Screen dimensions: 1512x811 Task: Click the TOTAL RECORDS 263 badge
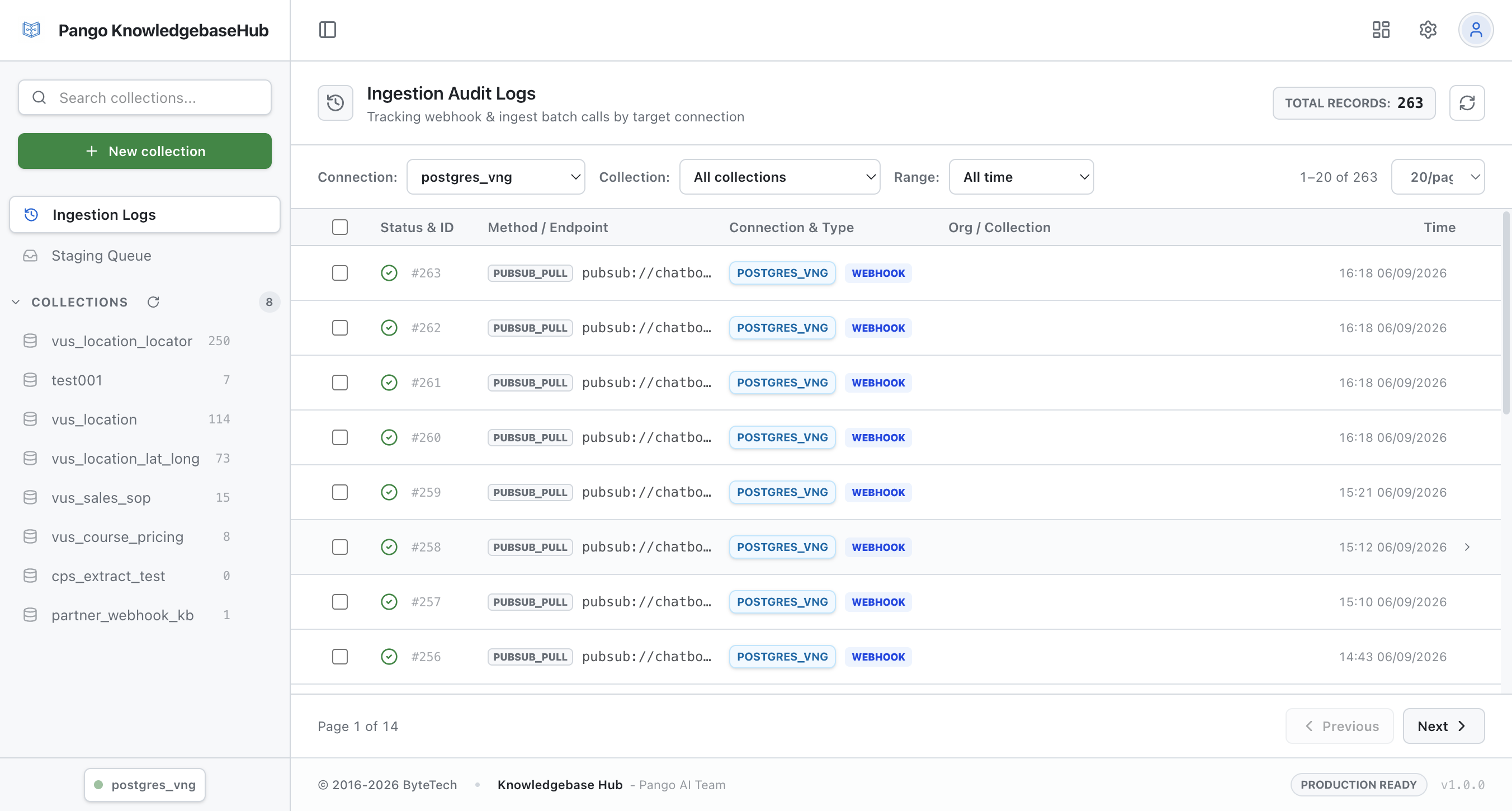pos(1354,103)
